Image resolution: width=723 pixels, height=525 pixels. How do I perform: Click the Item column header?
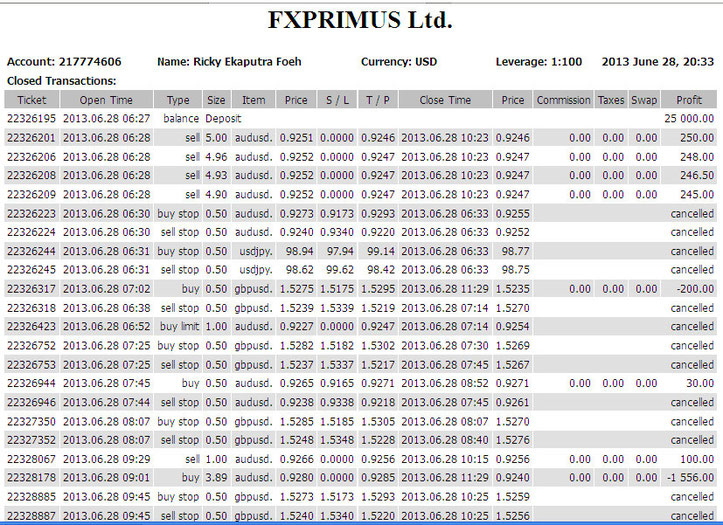coord(254,100)
